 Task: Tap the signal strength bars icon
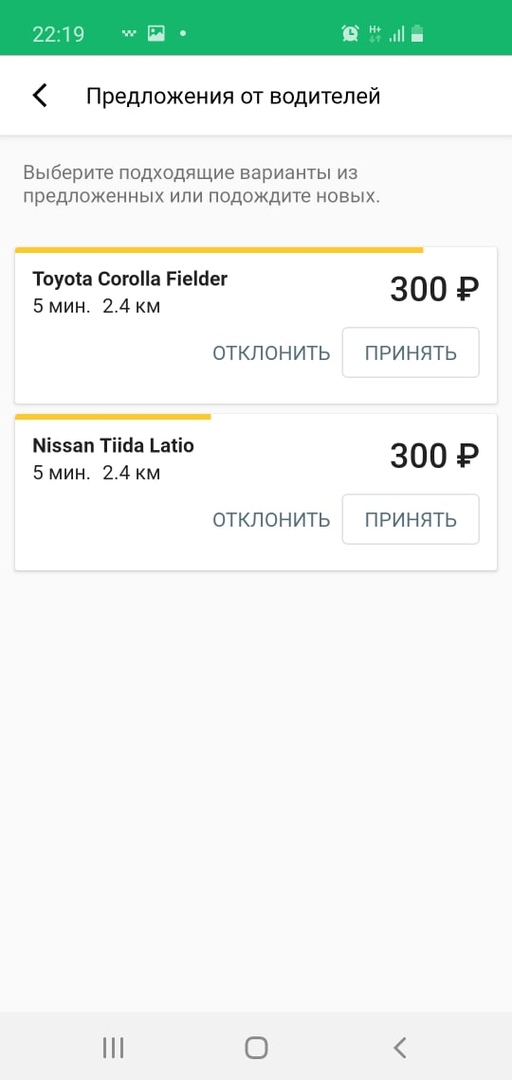396,34
